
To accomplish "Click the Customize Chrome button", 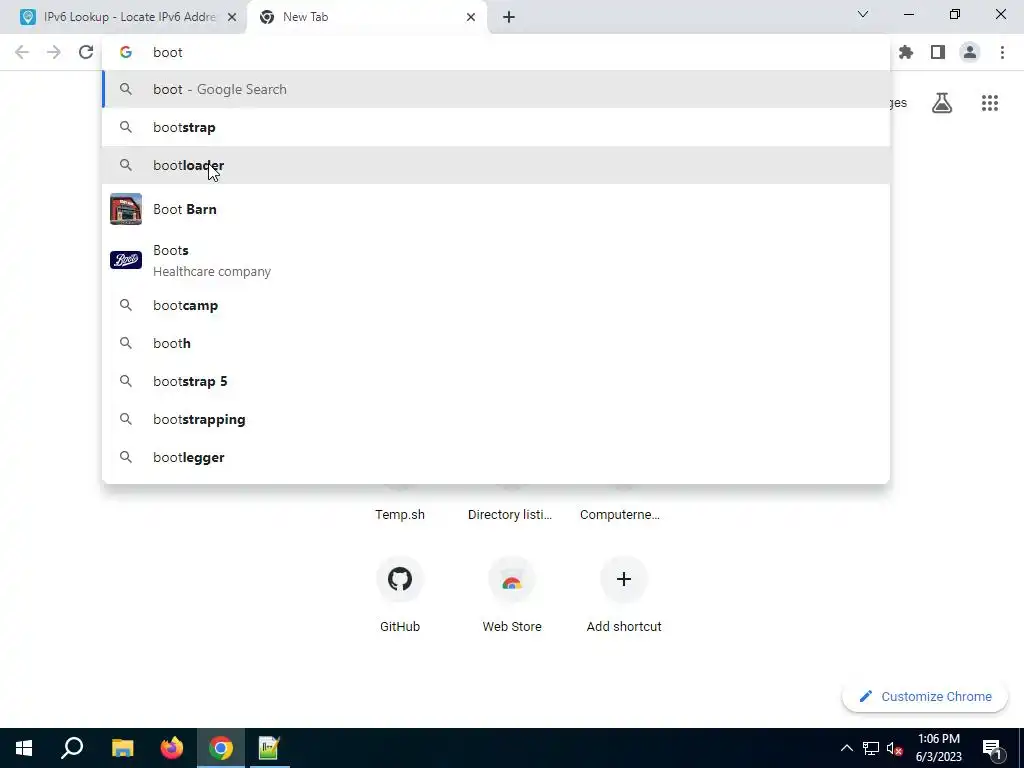I will pos(925,697).
